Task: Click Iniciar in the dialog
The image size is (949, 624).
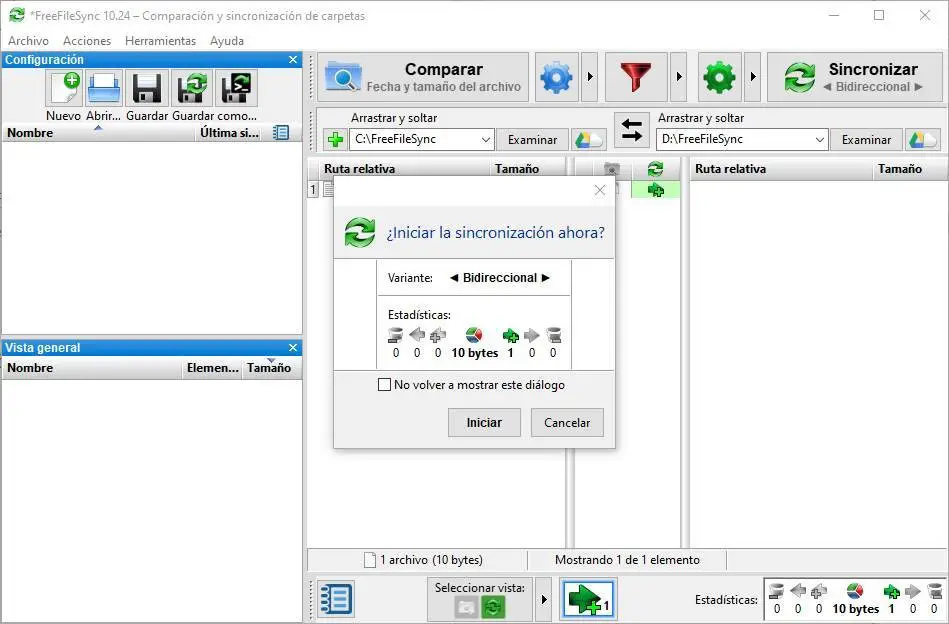Action: [484, 422]
